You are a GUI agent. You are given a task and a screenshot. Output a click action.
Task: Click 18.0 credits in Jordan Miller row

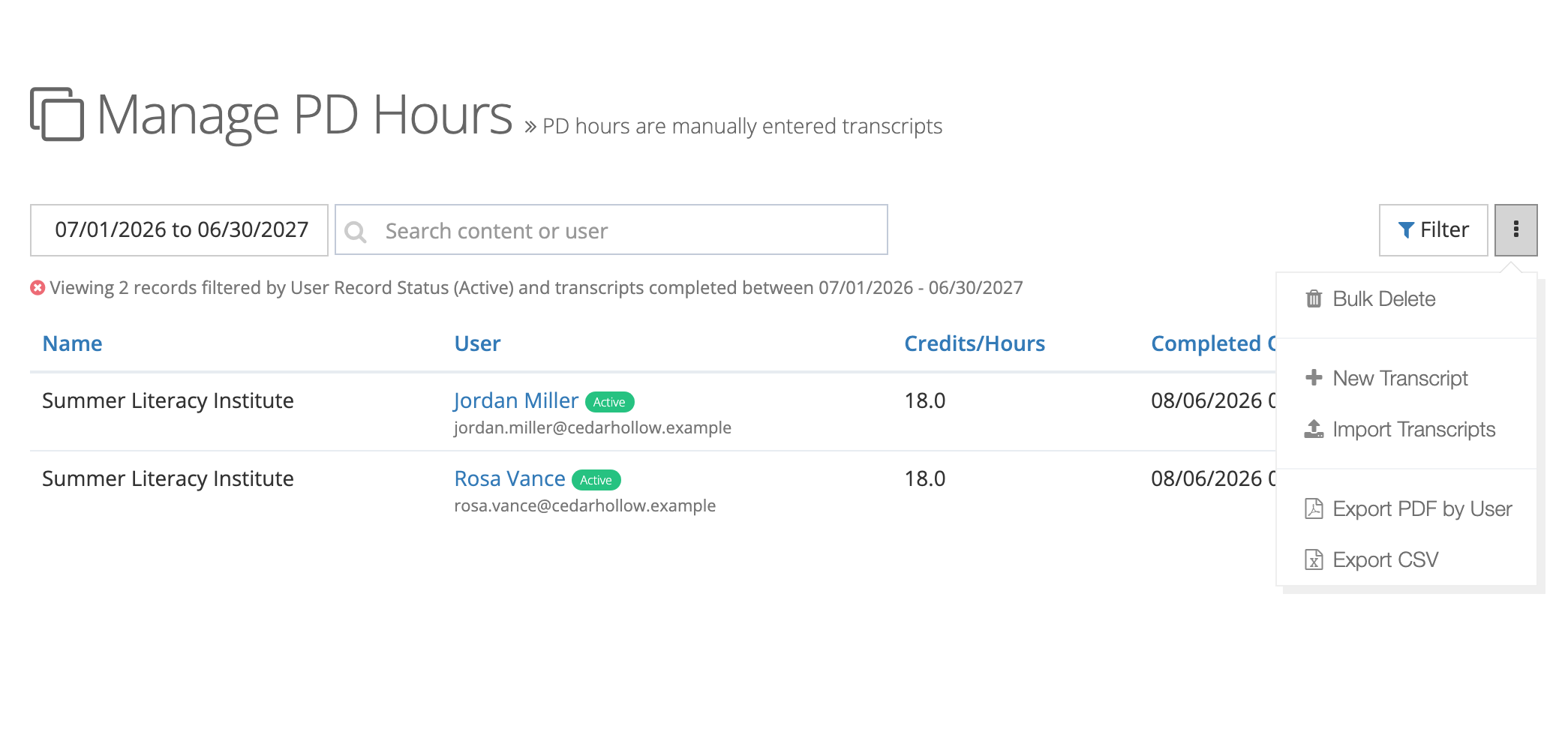pos(924,400)
